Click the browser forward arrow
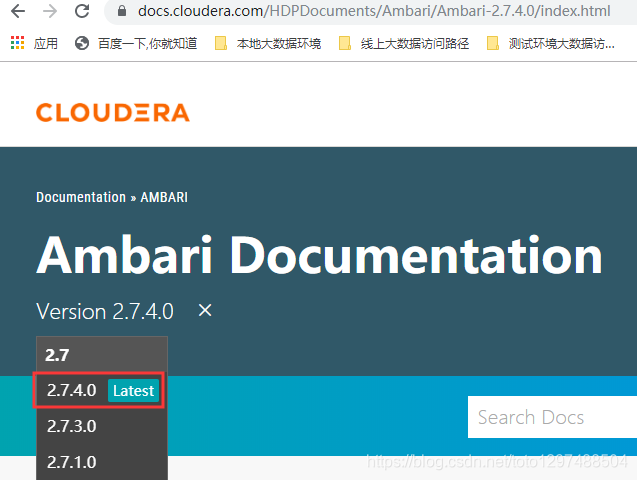The width and height of the screenshot is (637, 480). pos(50,11)
